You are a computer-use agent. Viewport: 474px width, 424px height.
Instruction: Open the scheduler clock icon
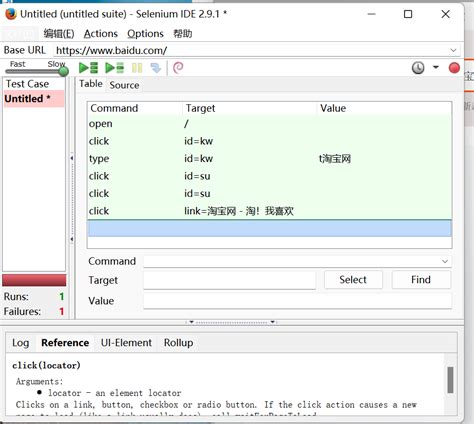coord(418,68)
